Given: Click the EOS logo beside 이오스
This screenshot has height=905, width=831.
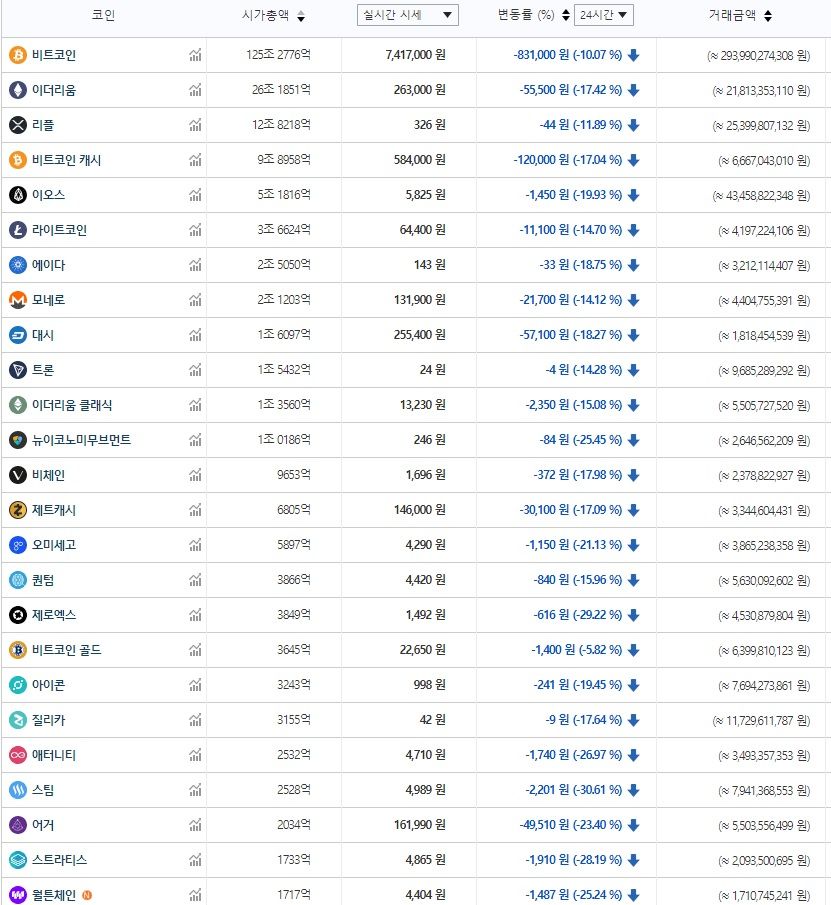Looking at the screenshot, I should click(x=18, y=195).
